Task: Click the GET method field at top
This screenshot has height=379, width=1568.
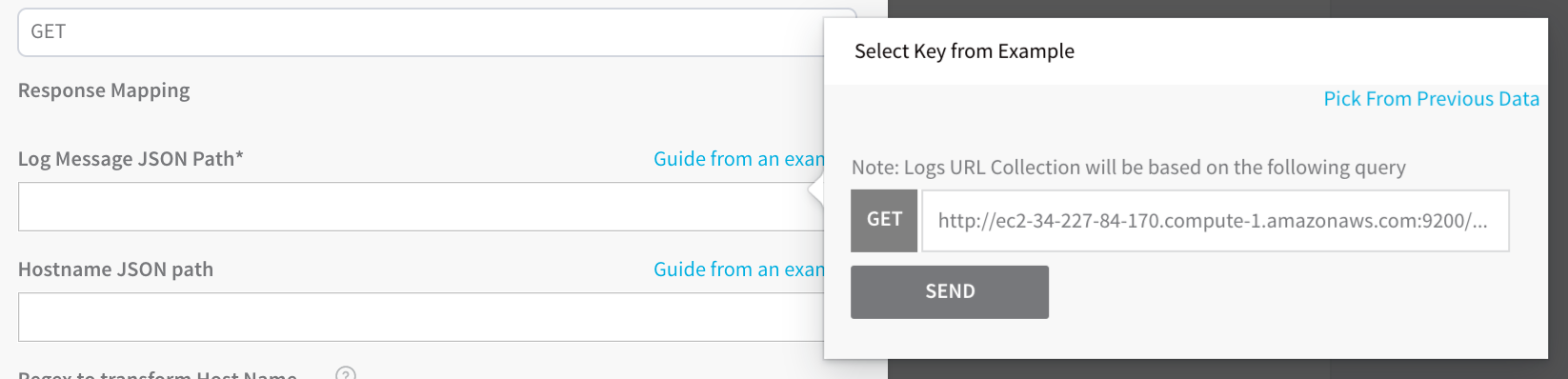Action: tap(421, 32)
